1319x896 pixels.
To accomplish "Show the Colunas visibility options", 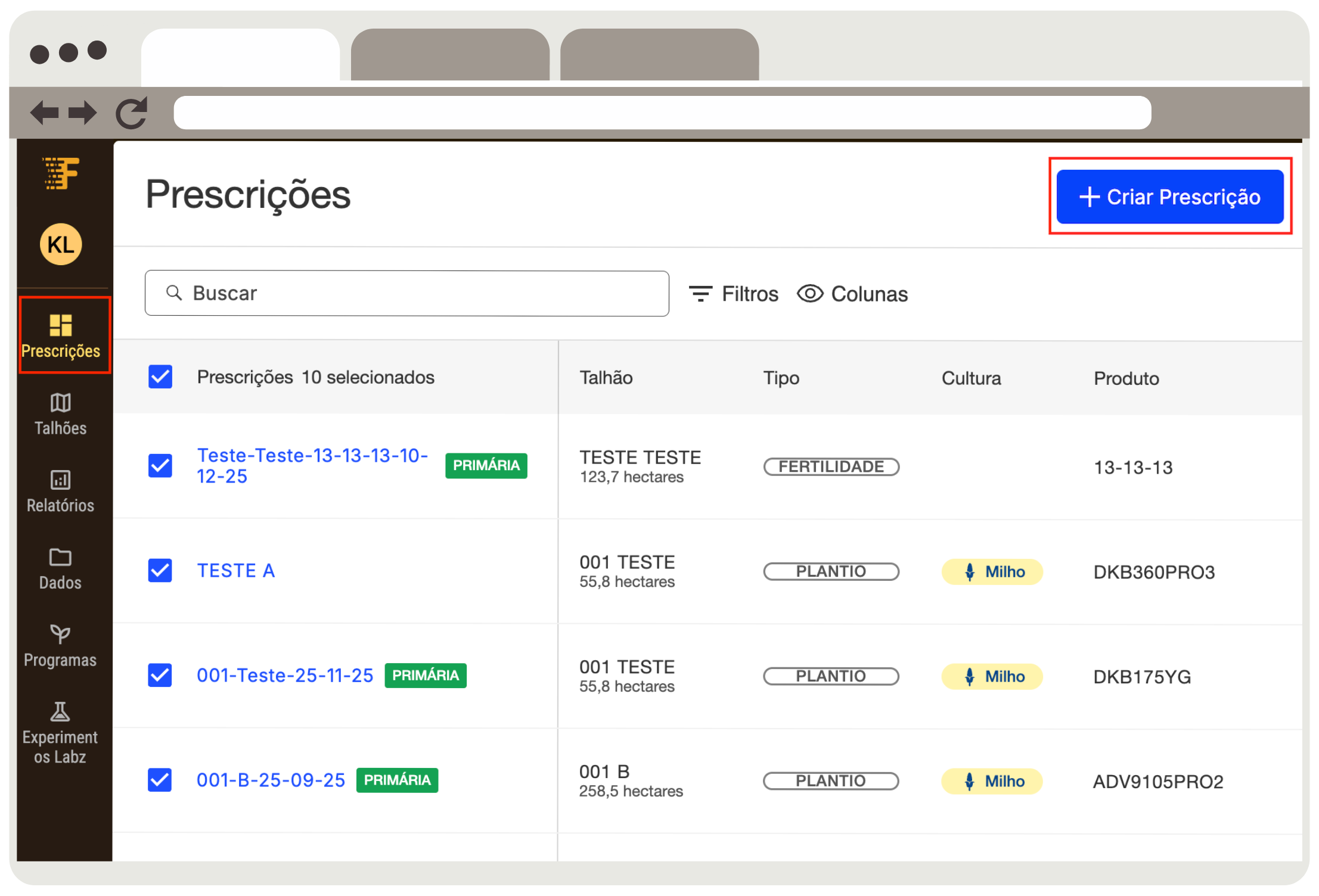I will click(852, 294).
